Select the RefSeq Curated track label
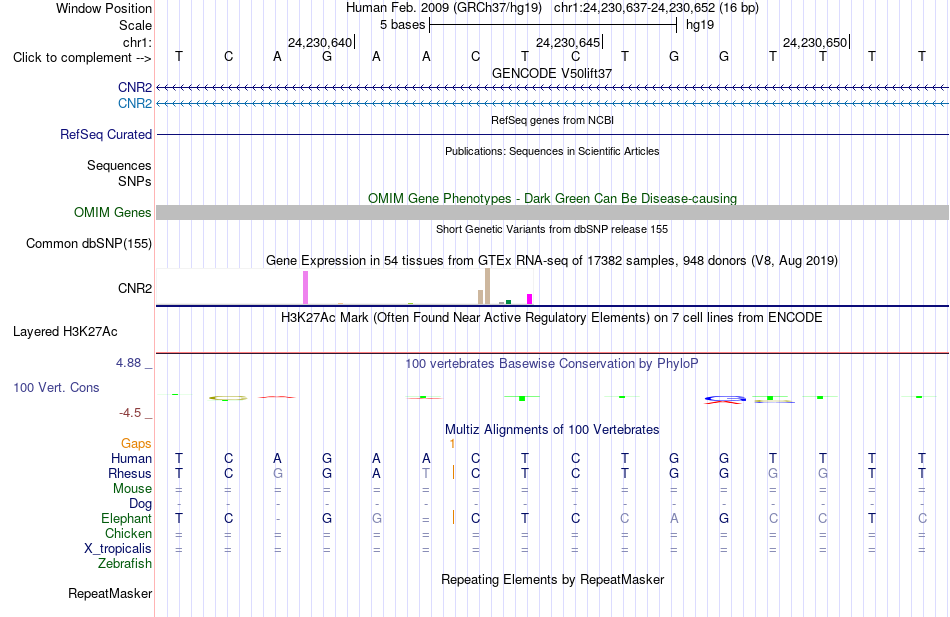This screenshot has width=950, height=617. point(105,135)
